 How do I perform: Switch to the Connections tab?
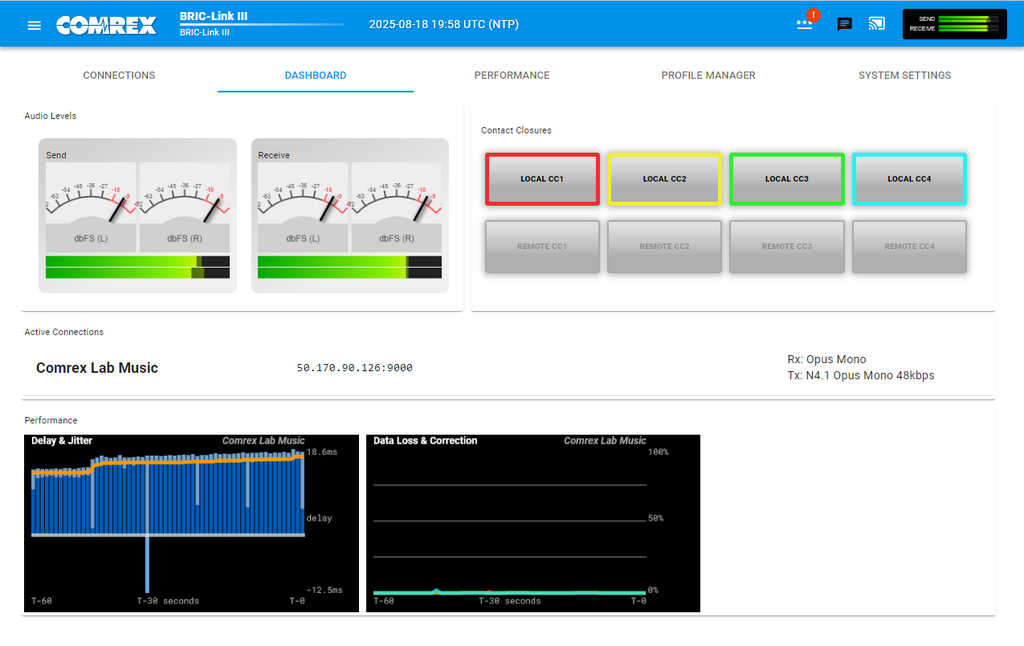coord(119,75)
